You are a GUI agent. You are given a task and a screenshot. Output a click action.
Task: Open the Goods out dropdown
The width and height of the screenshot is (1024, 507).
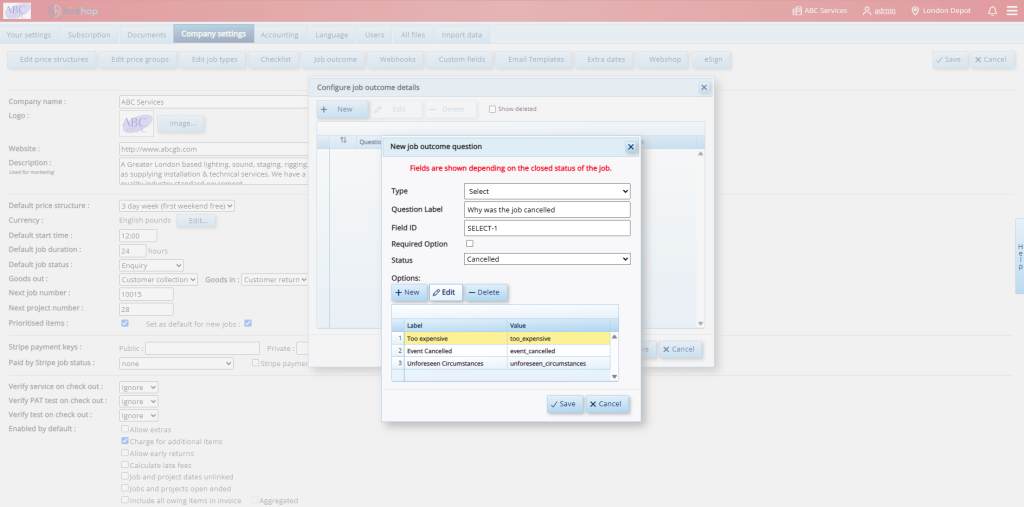point(159,279)
